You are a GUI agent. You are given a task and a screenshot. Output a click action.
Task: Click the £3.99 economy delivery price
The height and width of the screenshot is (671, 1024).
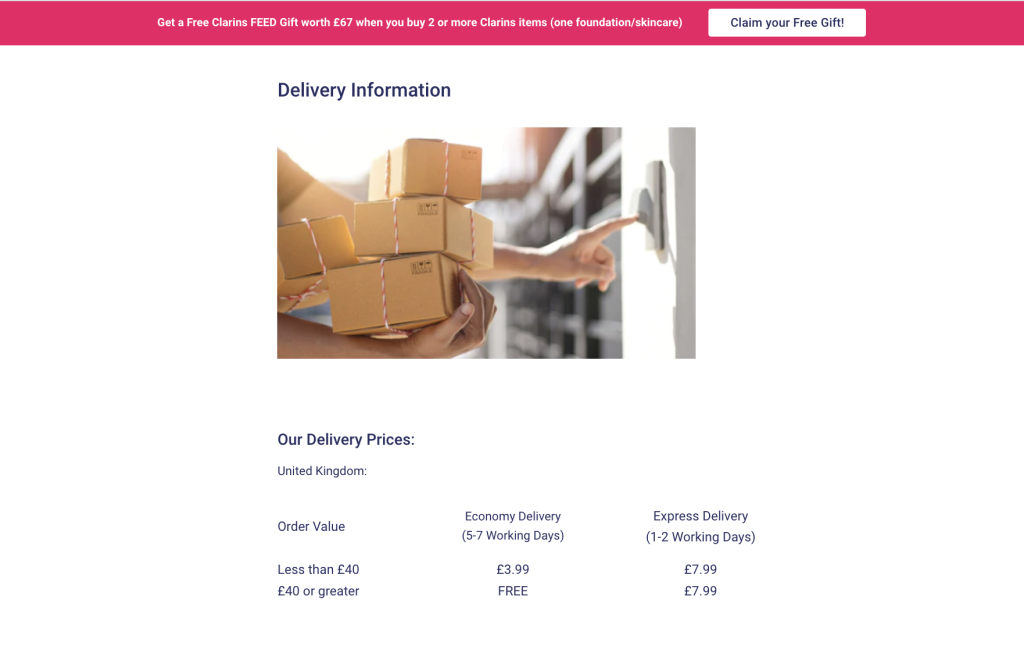513,570
